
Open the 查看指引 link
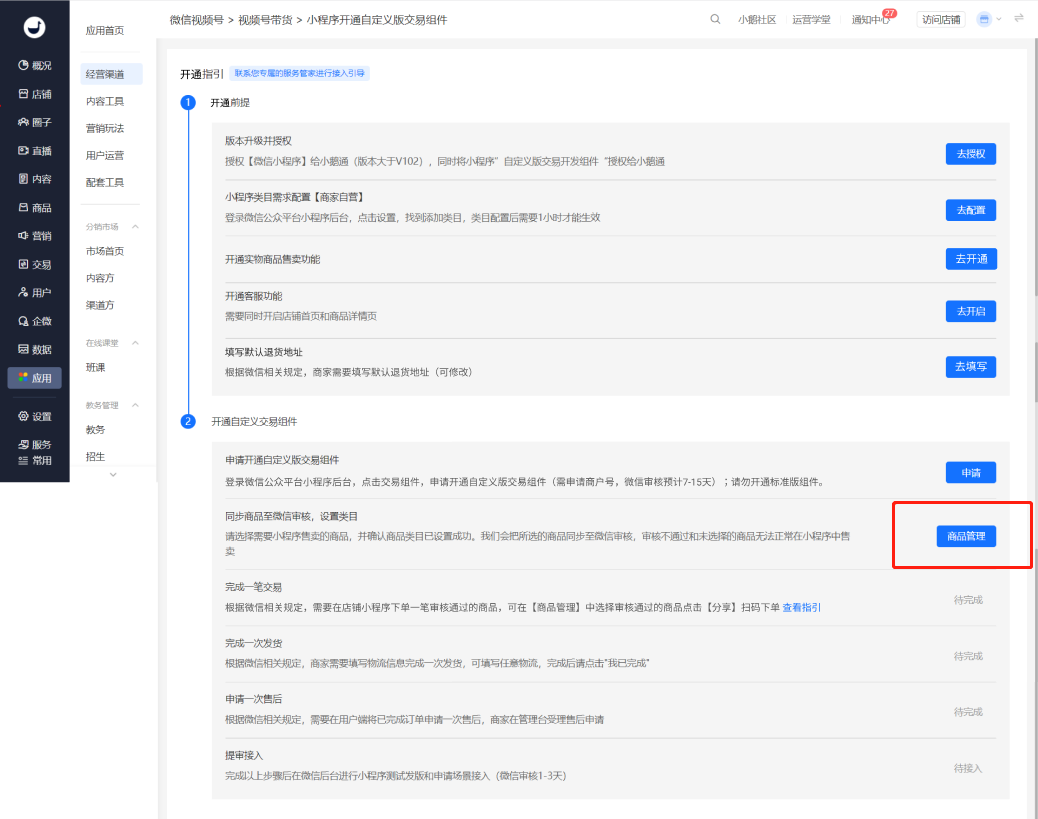[x=801, y=607]
